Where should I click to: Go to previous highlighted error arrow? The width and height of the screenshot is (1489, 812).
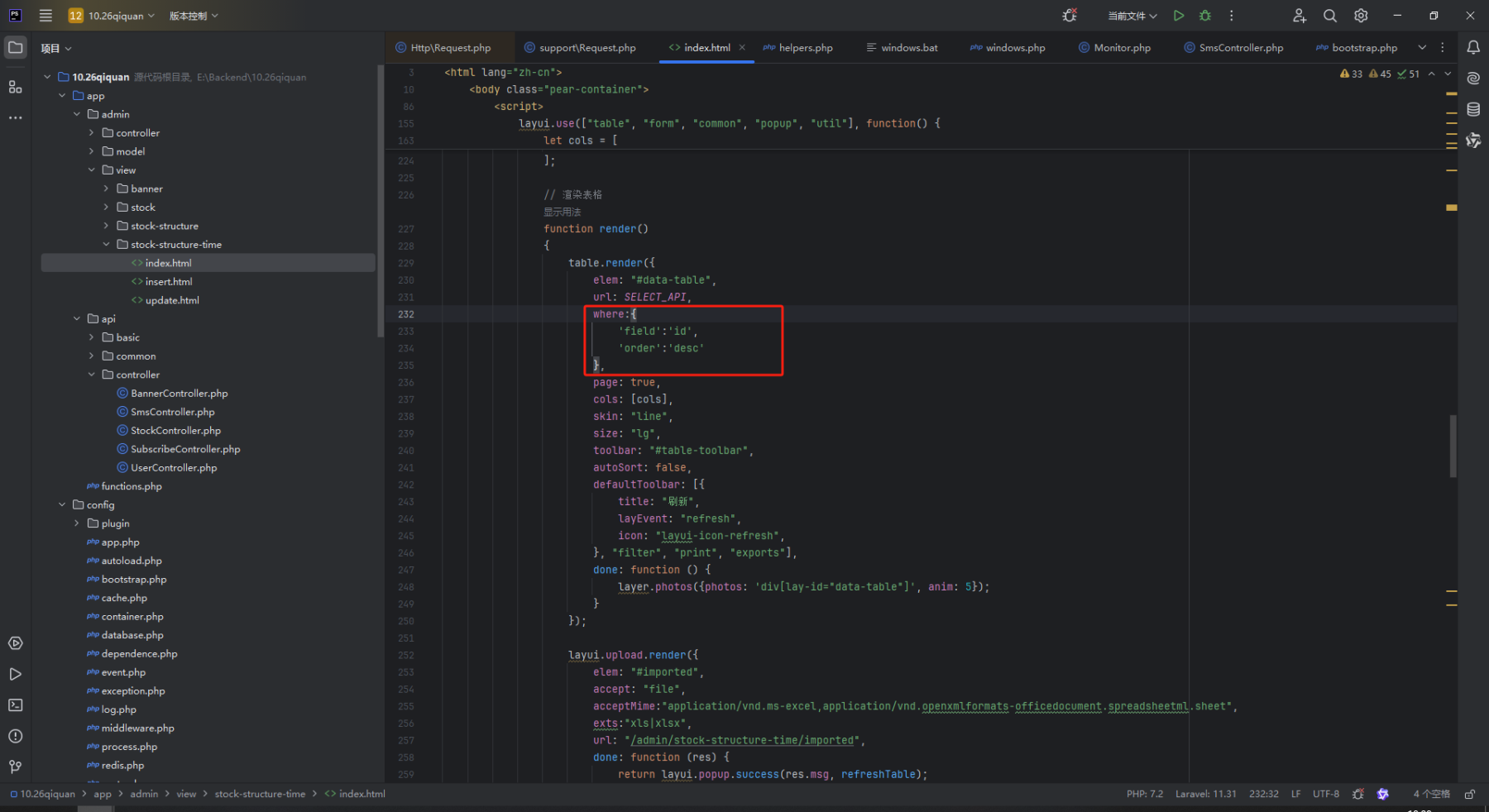point(1431,74)
